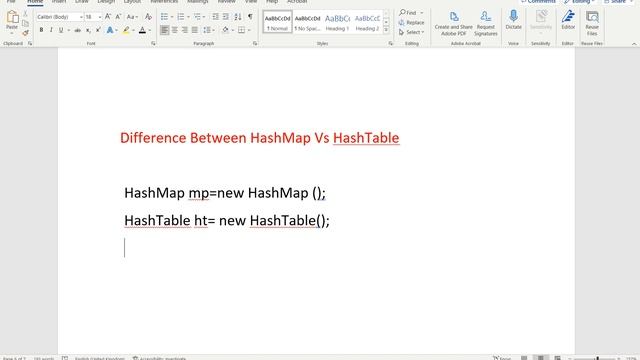Align text left
The width and height of the screenshot is (640, 360).
[x=164, y=30]
